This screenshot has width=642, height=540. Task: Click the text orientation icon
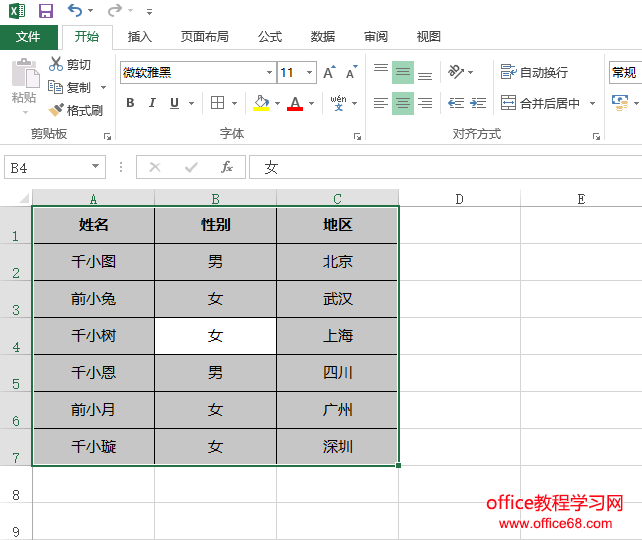coord(456,72)
